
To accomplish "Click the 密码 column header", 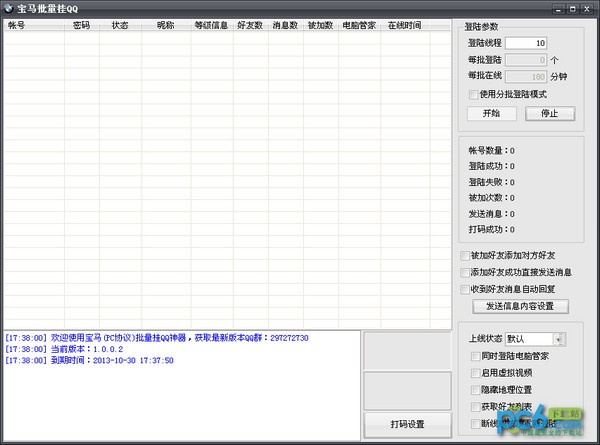I will tap(82, 25).
